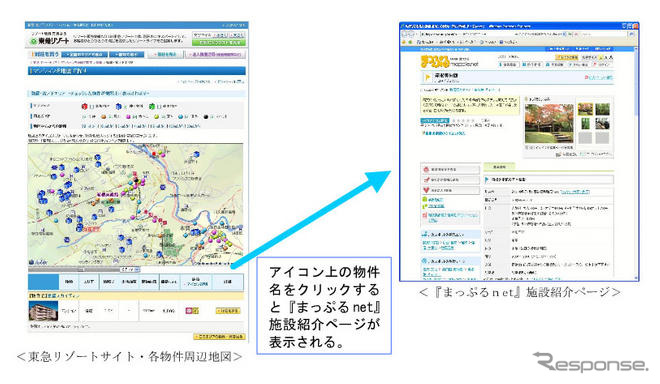This screenshot has width=660, height=384.
Task: Click the blue cube legend icon
Action: tap(118, 107)
